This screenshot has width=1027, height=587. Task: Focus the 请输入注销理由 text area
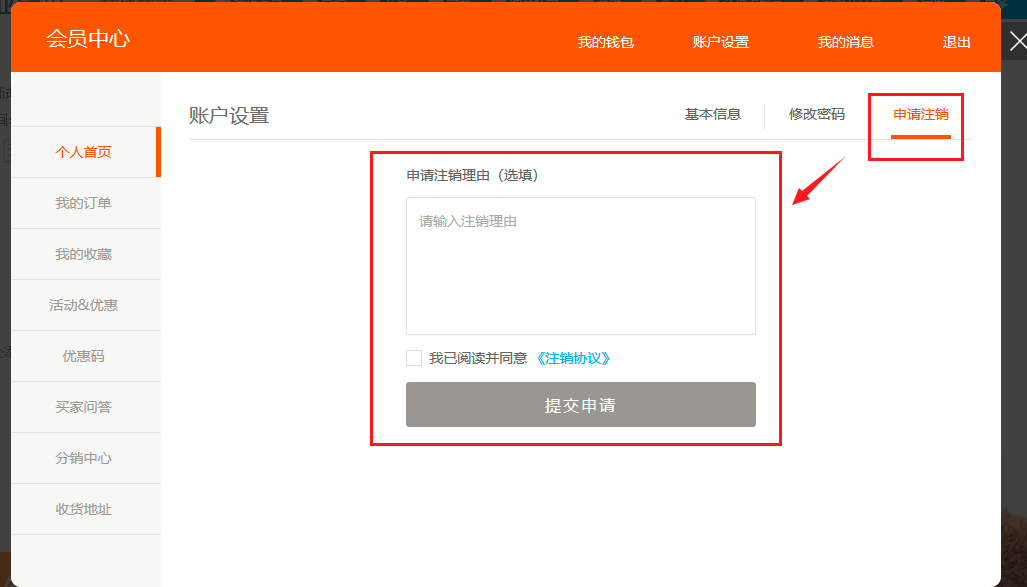(580, 266)
